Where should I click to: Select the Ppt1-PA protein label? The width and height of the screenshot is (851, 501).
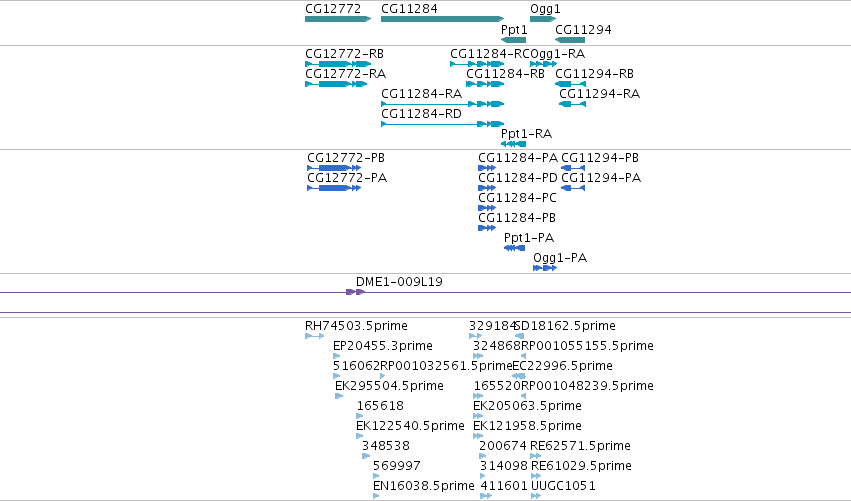pos(529,238)
